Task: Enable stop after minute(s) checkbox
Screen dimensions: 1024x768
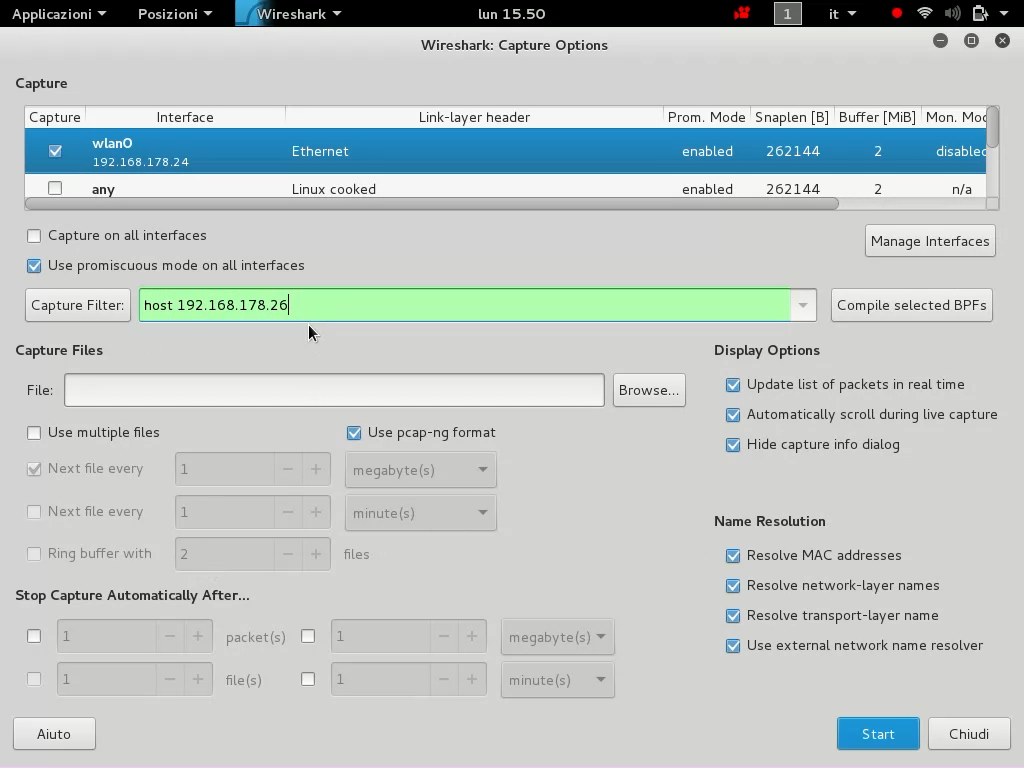Action: pos(308,679)
